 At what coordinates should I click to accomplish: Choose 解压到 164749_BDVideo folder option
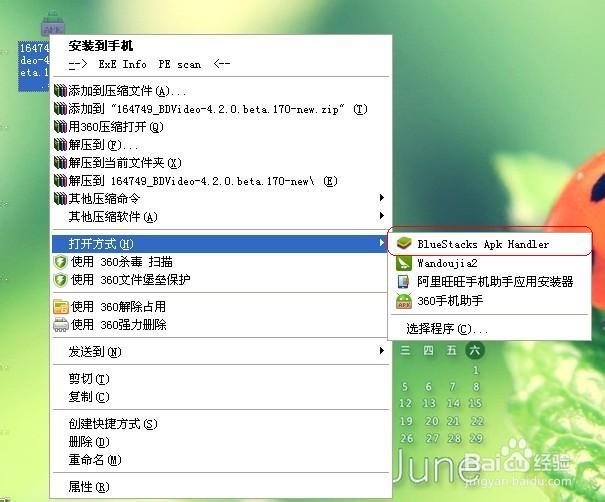221,181
